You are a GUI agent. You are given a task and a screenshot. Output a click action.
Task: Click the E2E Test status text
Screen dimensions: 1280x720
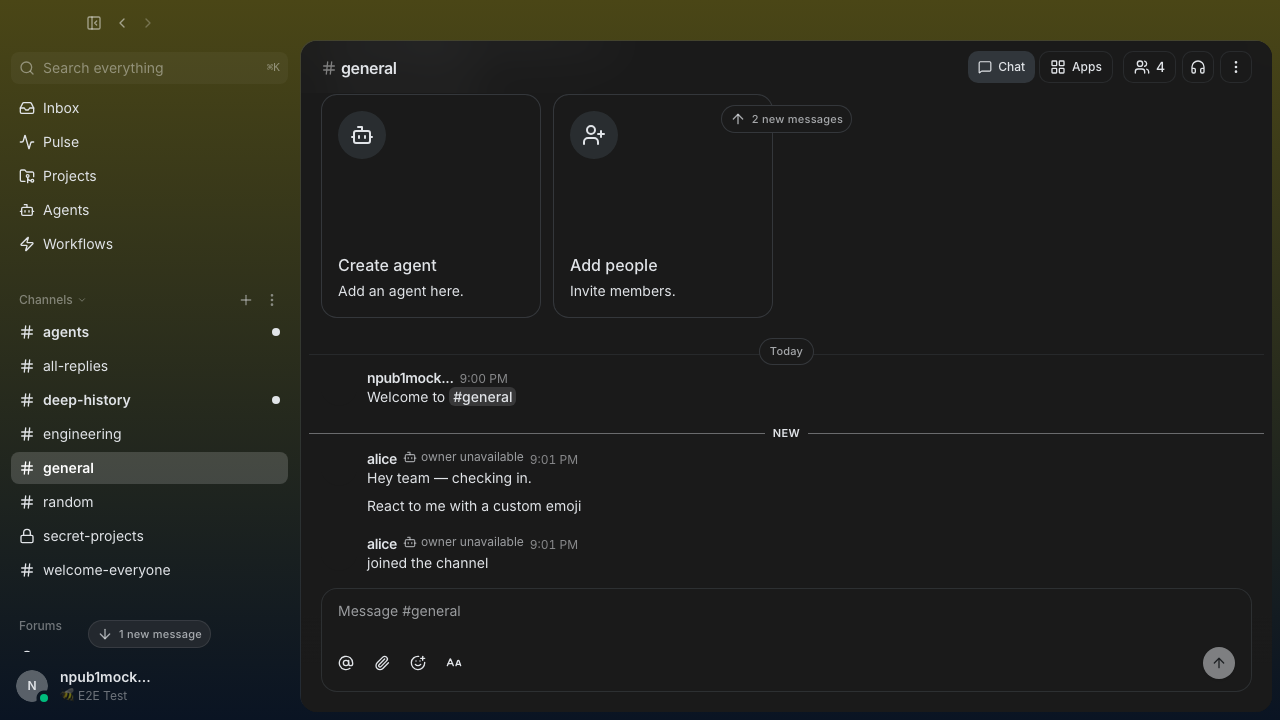(102, 696)
